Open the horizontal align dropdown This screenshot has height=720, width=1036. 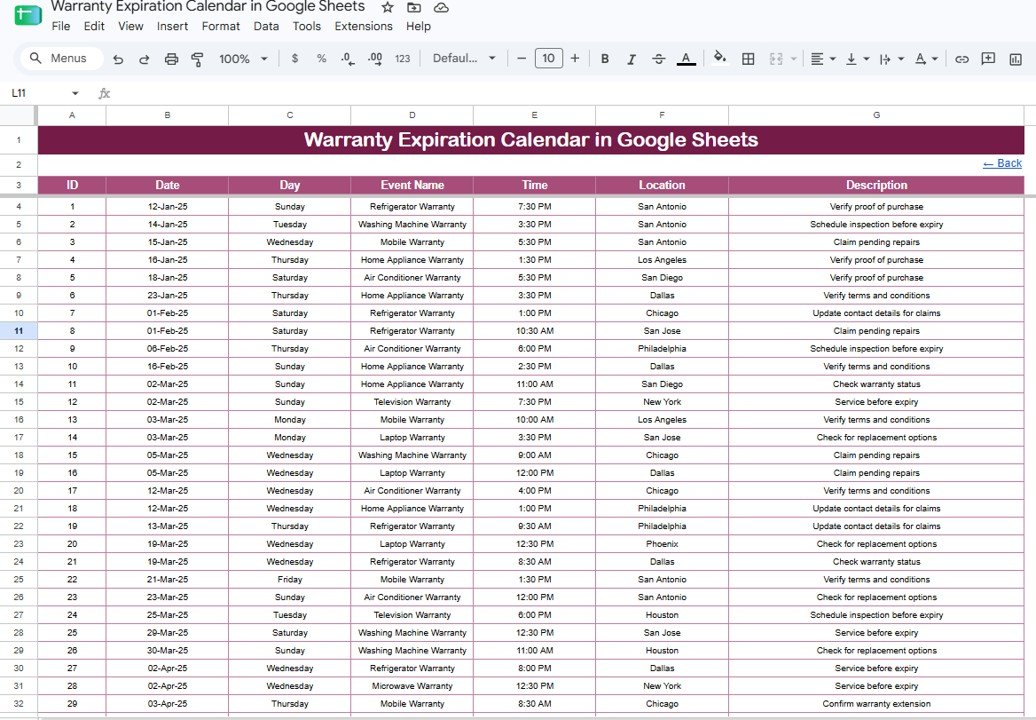pyautogui.click(x=823, y=59)
